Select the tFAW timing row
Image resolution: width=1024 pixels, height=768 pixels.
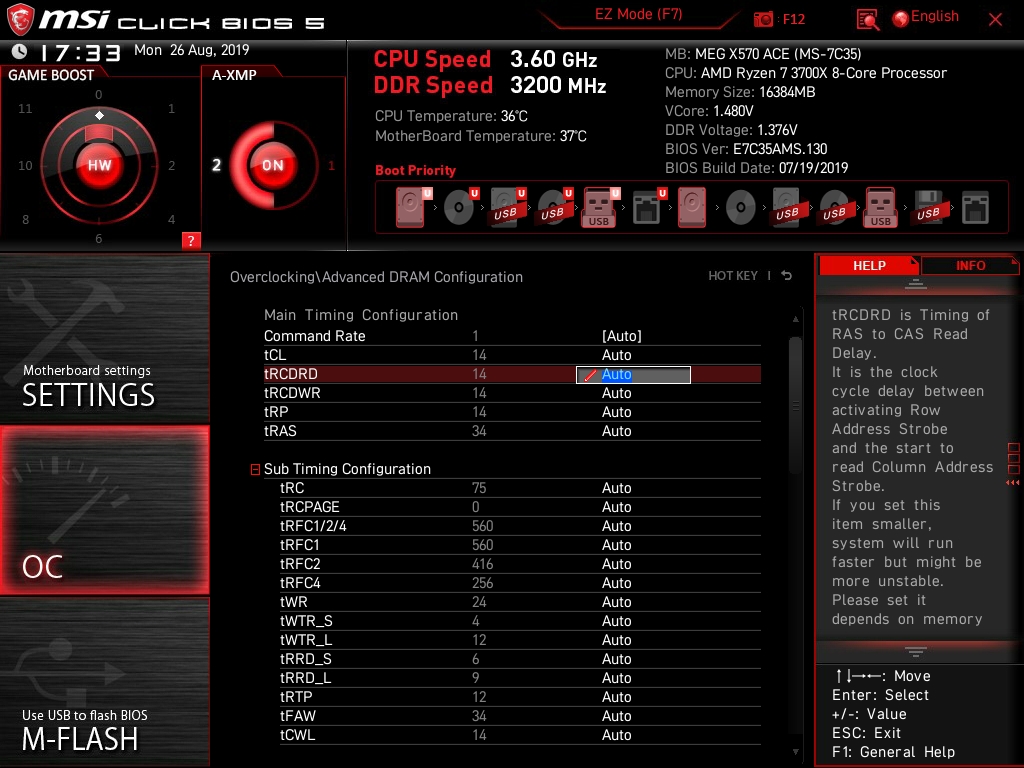point(520,716)
